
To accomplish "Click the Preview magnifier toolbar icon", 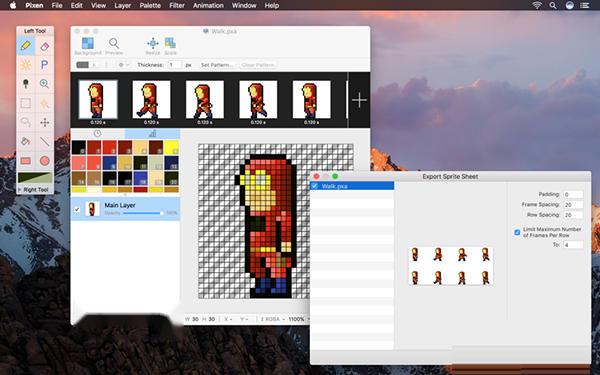I will point(114,46).
